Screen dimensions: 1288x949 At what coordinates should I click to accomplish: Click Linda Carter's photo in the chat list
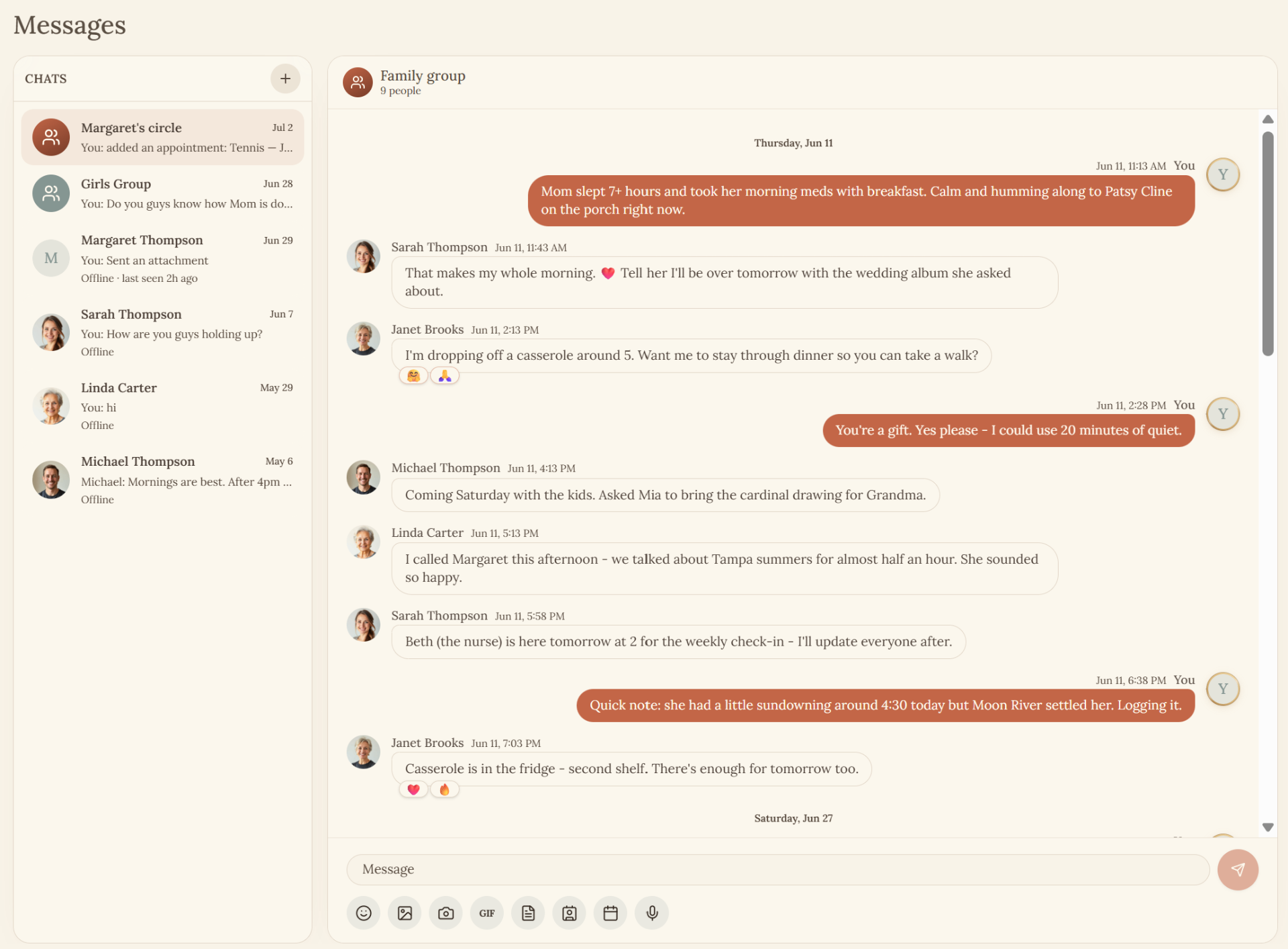click(51, 406)
